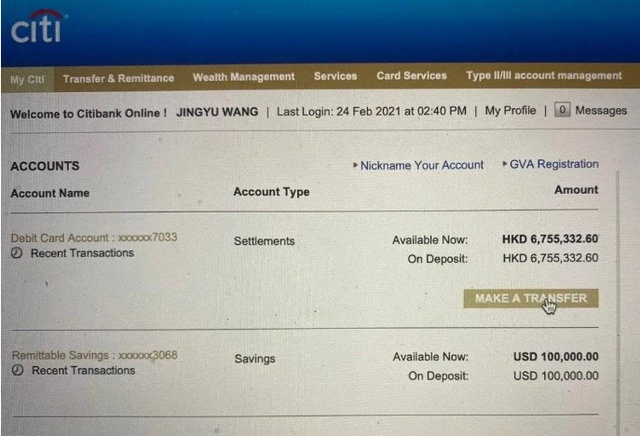
Task: Click the 0 messages counter icon
Action: pos(562,110)
